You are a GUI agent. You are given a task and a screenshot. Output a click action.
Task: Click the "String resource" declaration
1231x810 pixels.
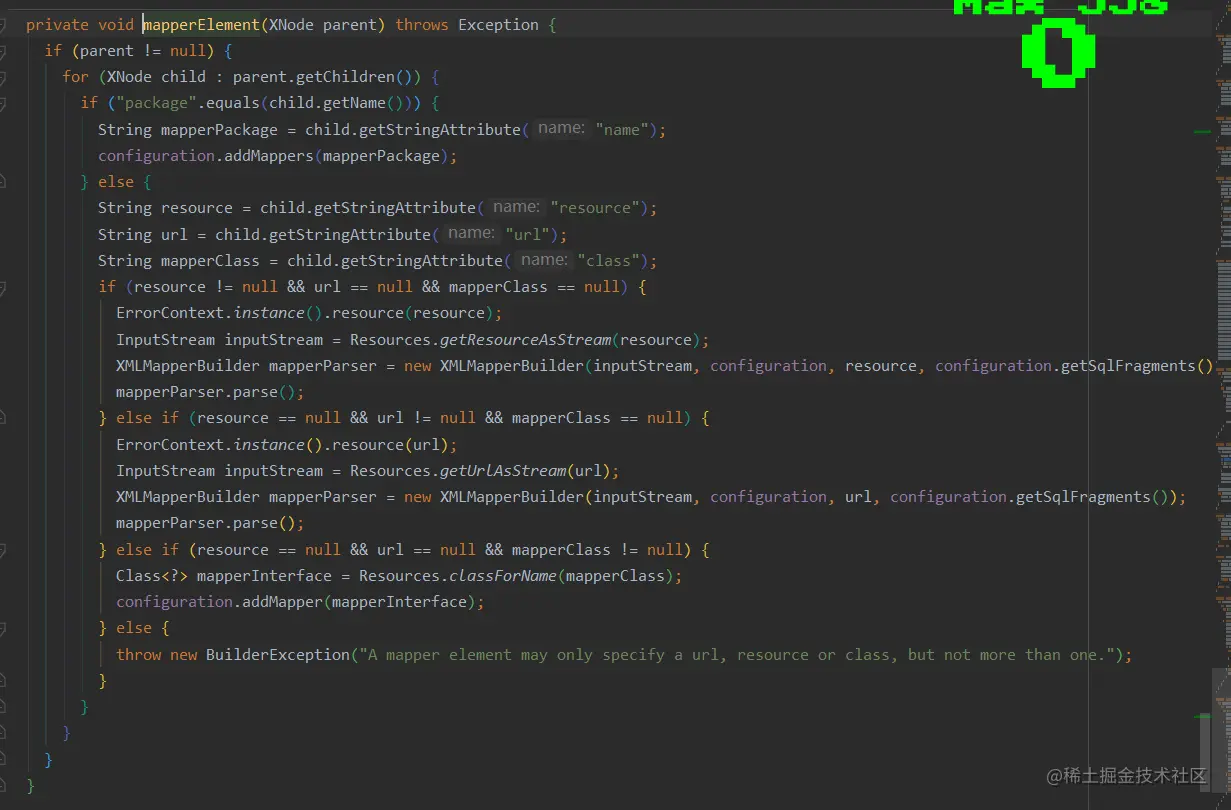(x=165, y=208)
